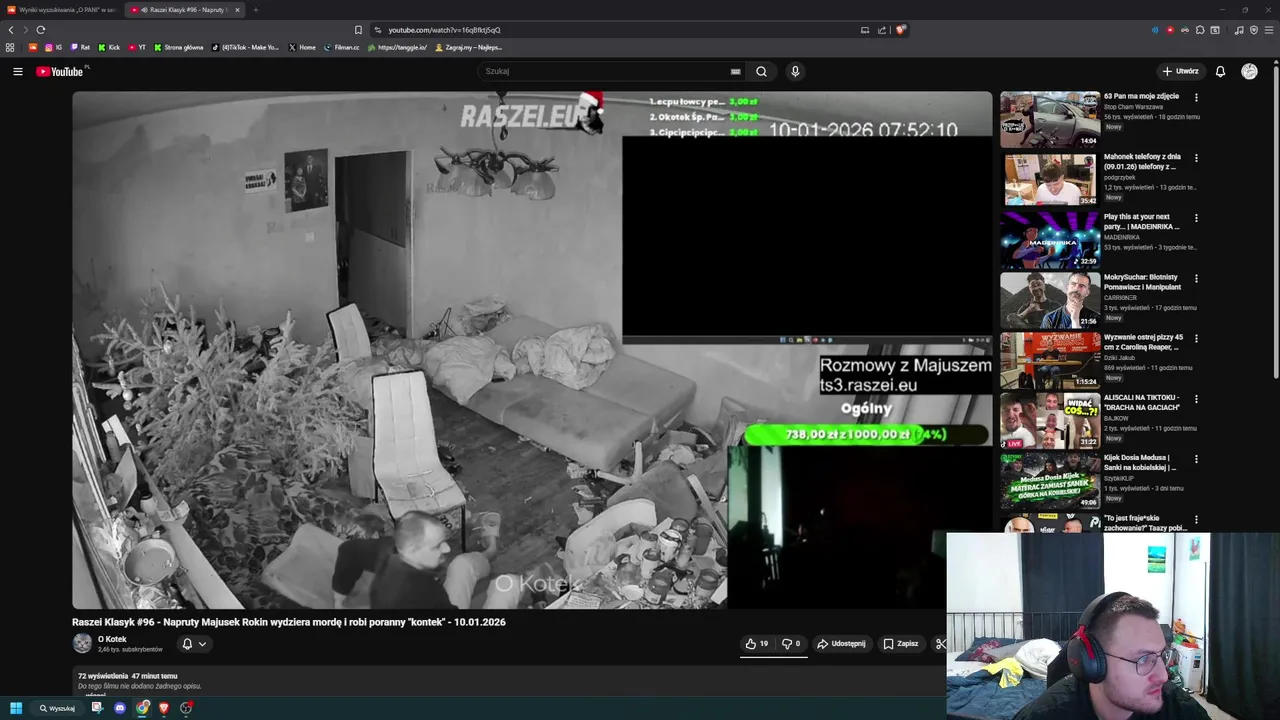Click the Udostępnij share button
The width and height of the screenshot is (1280, 720).
coord(841,644)
